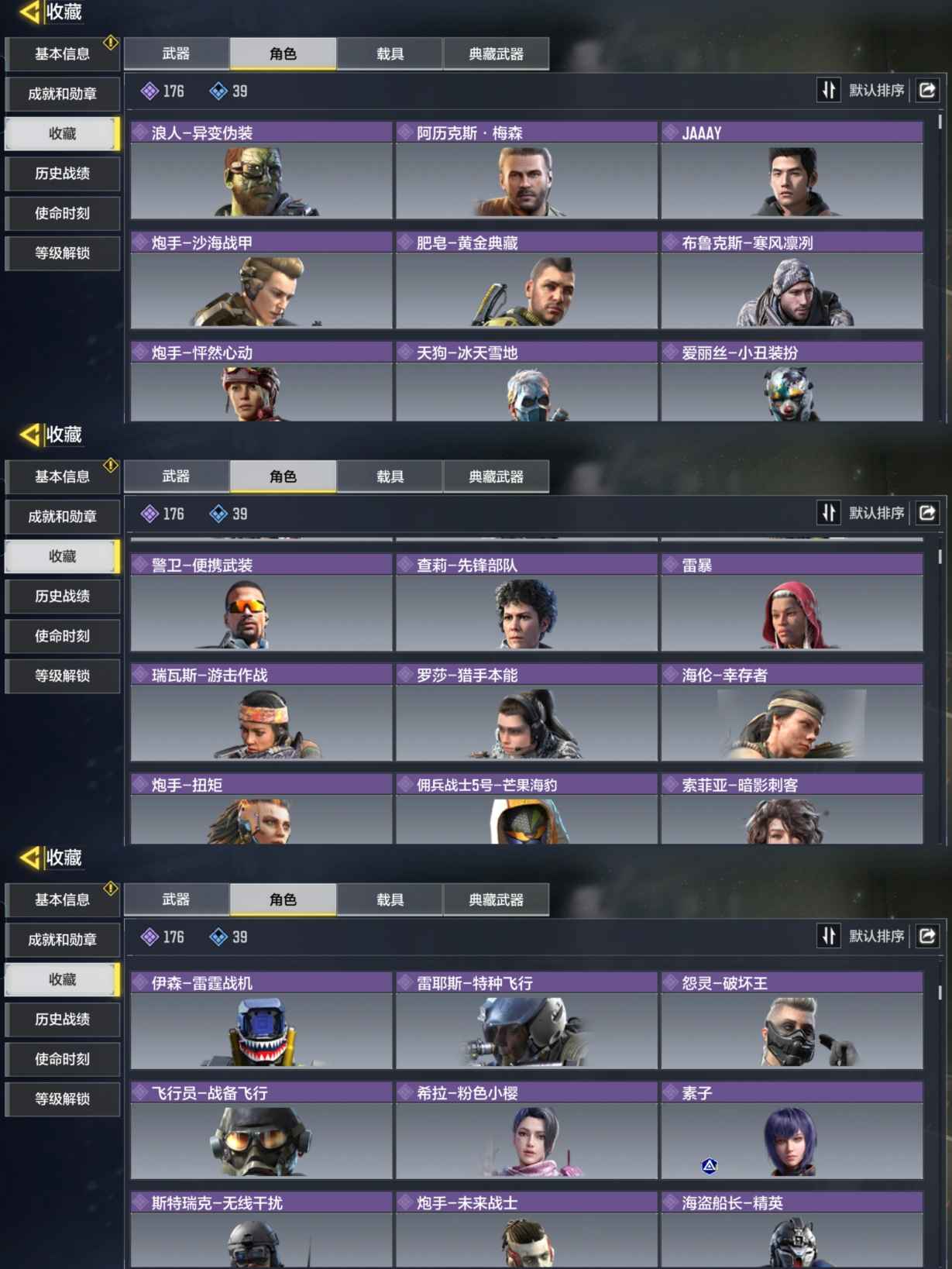Open 成就和勋章 in the bottom sidebar
The width and height of the screenshot is (952, 1269).
click(63, 940)
